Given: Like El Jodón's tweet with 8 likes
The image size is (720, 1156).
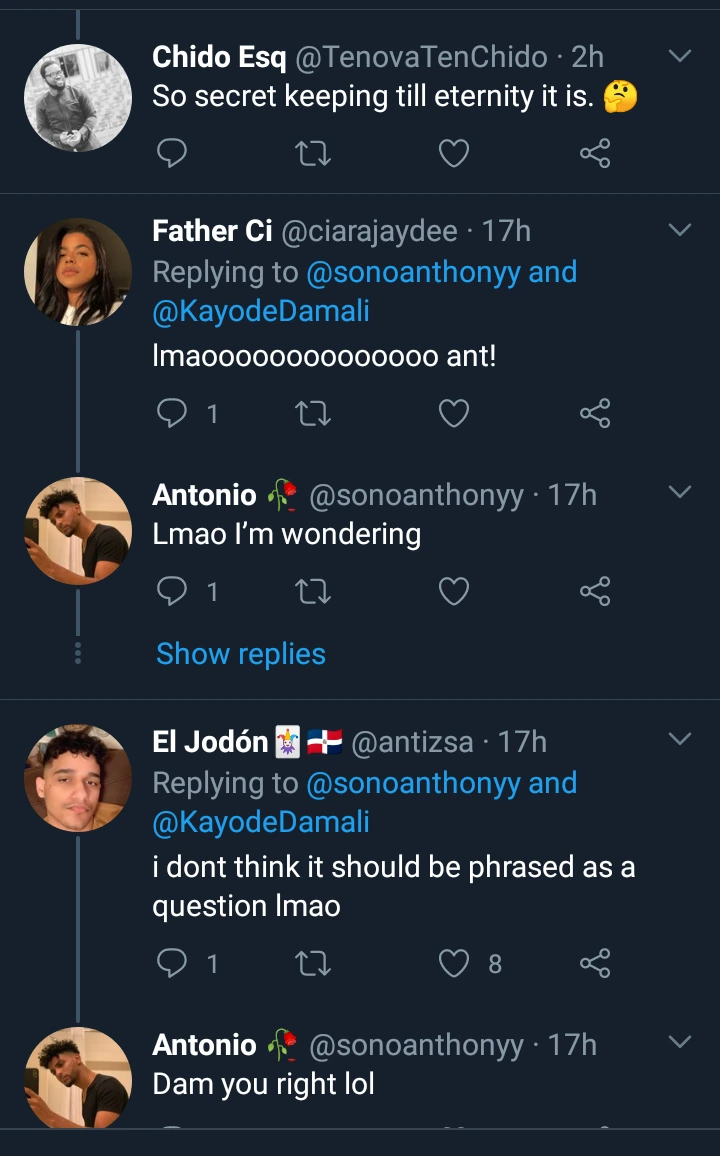Looking at the screenshot, I should (455, 963).
